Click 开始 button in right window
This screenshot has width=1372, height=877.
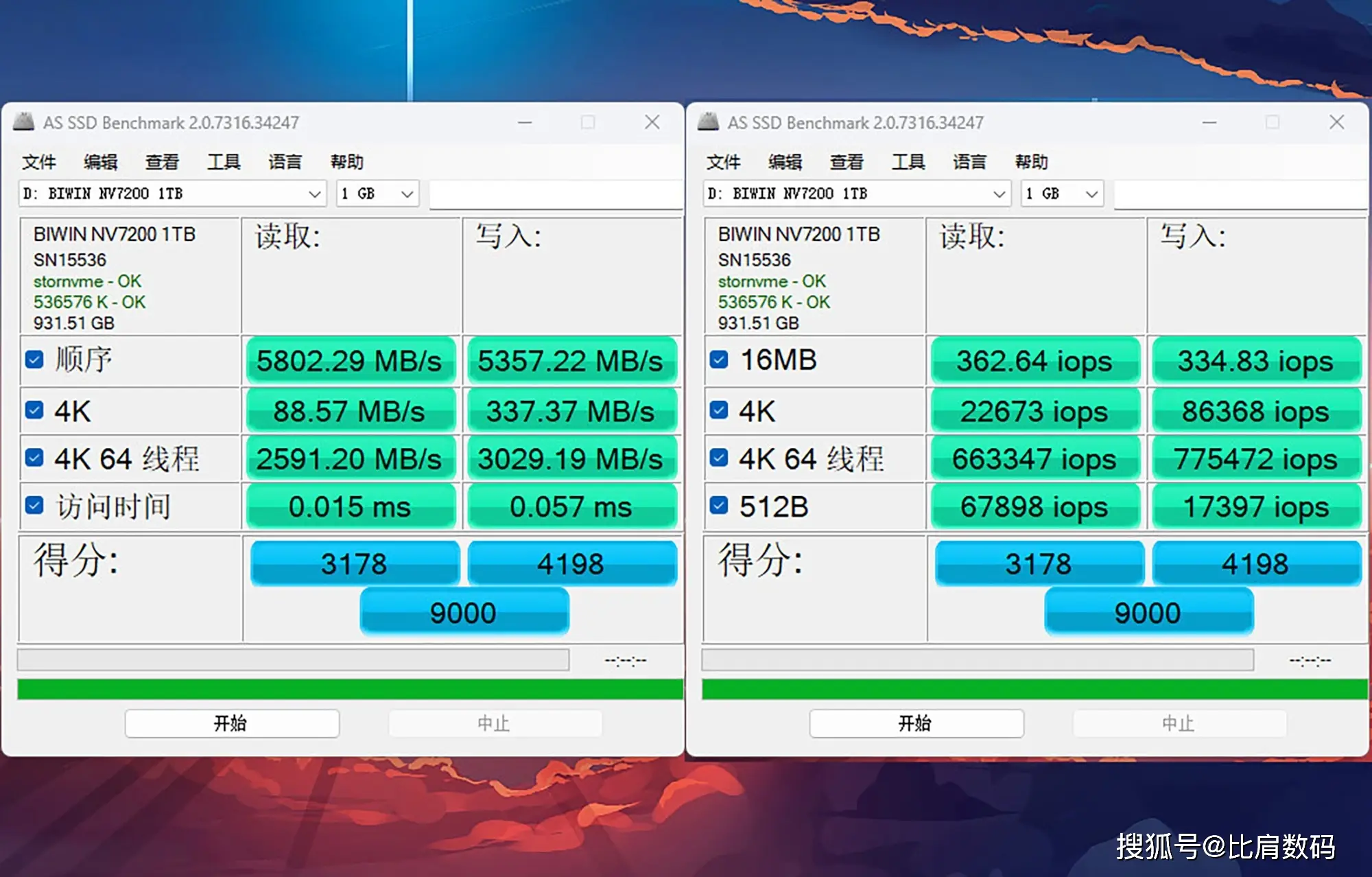pos(916,723)
